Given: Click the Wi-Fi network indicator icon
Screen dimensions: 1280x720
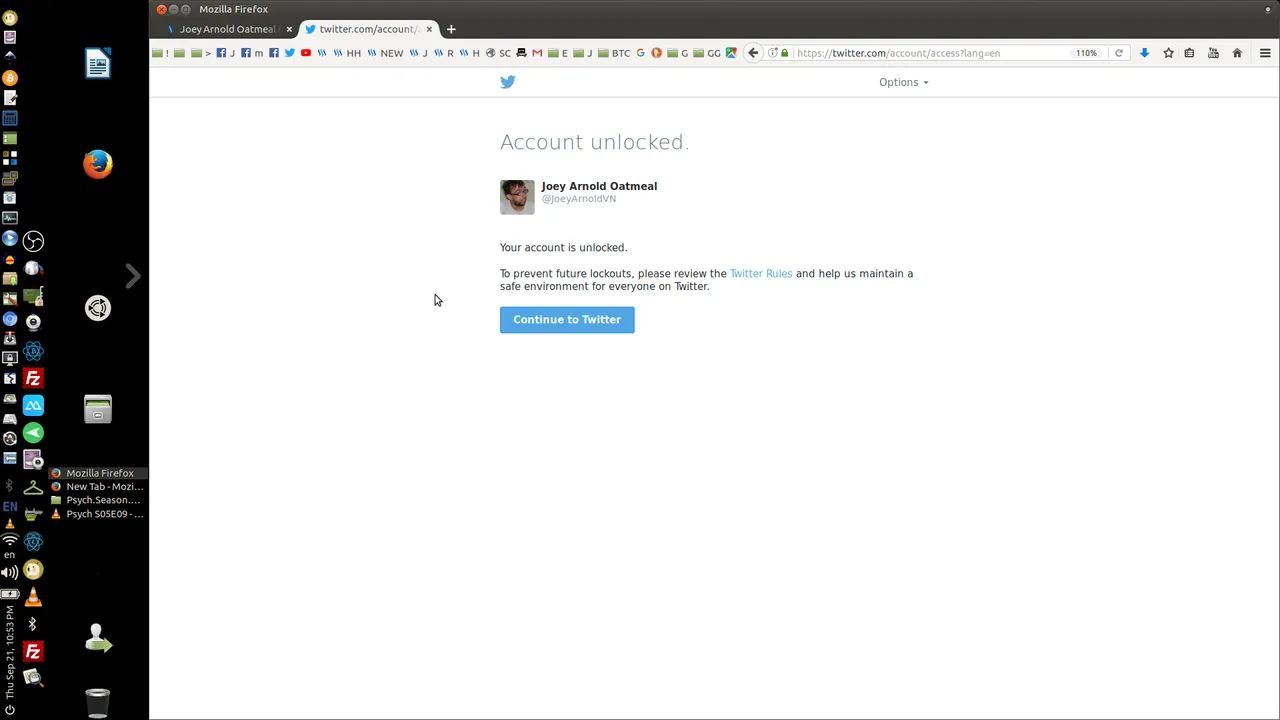Looking at the screenshot, I should coord(10,540).
